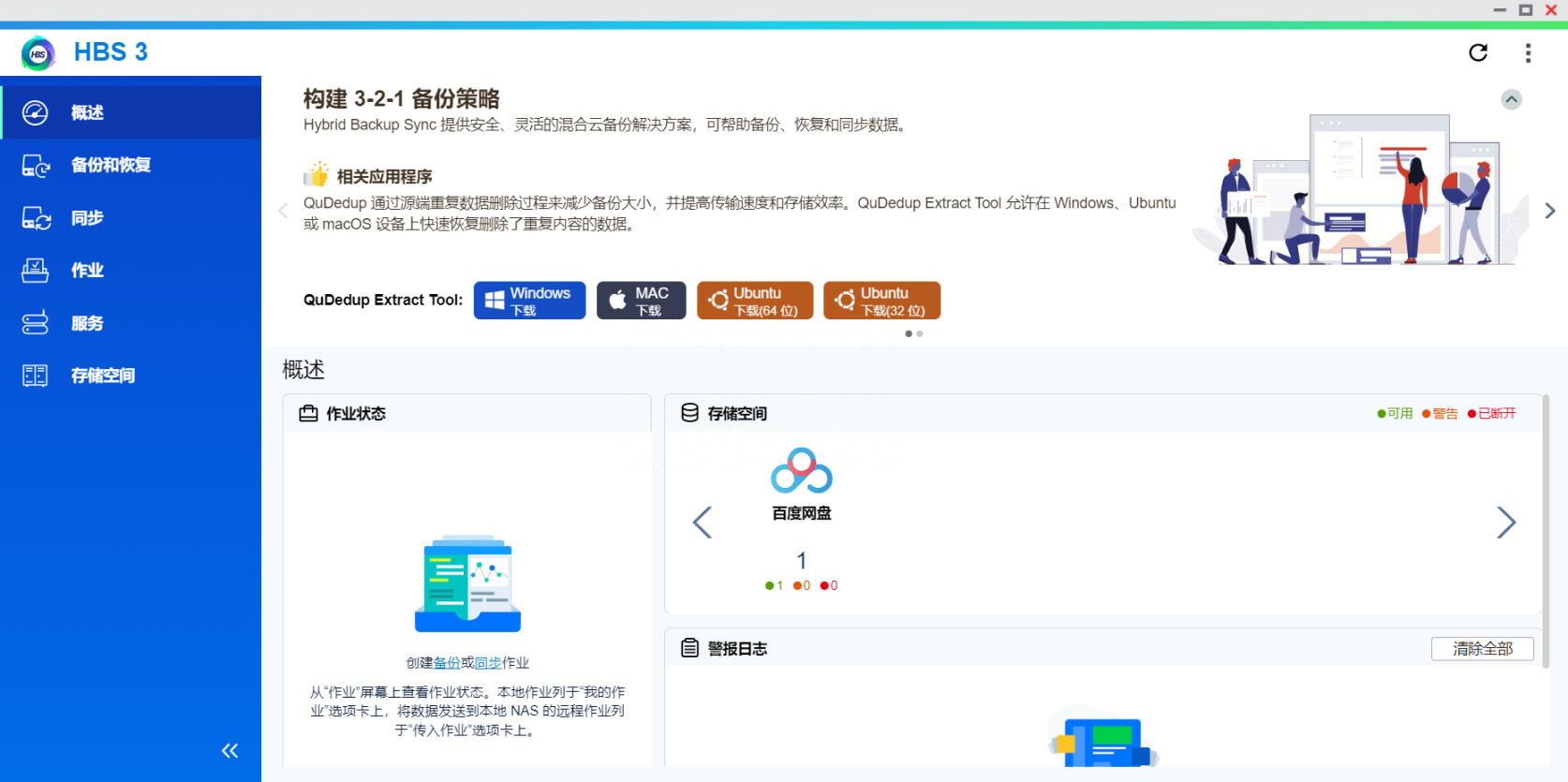Refresh the HBS 3 view
The height and width of the screenshot is (782, 1568).
tap(1478, 52)
